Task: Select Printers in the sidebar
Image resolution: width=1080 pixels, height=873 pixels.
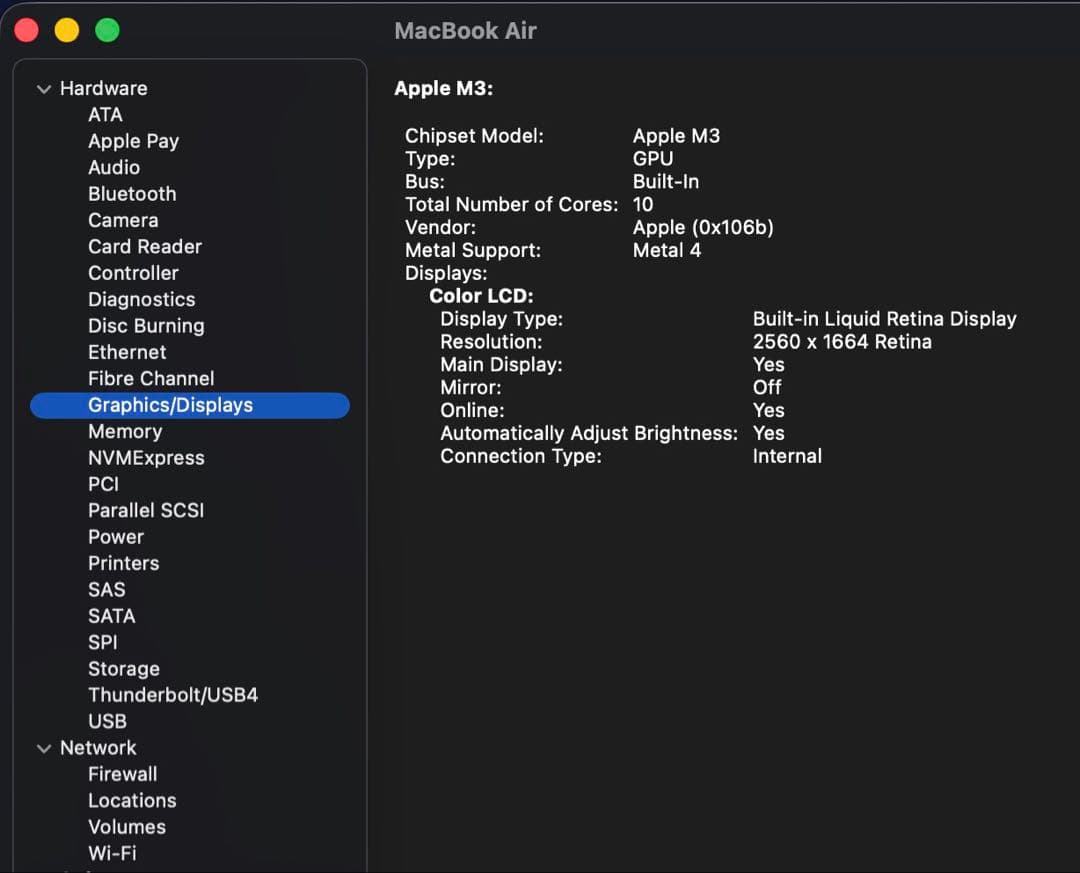Action: coord(123,563)
